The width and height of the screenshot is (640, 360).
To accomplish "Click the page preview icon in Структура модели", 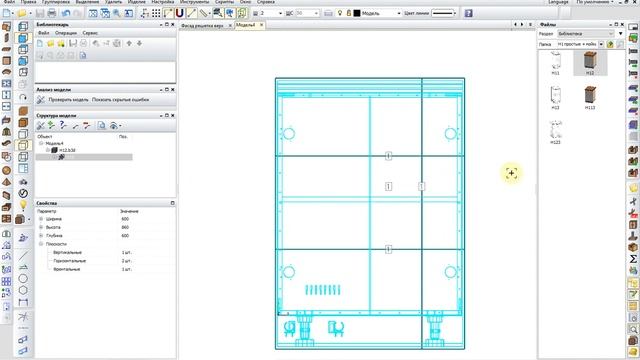I will pyautogui.click(x=101, y=125).
